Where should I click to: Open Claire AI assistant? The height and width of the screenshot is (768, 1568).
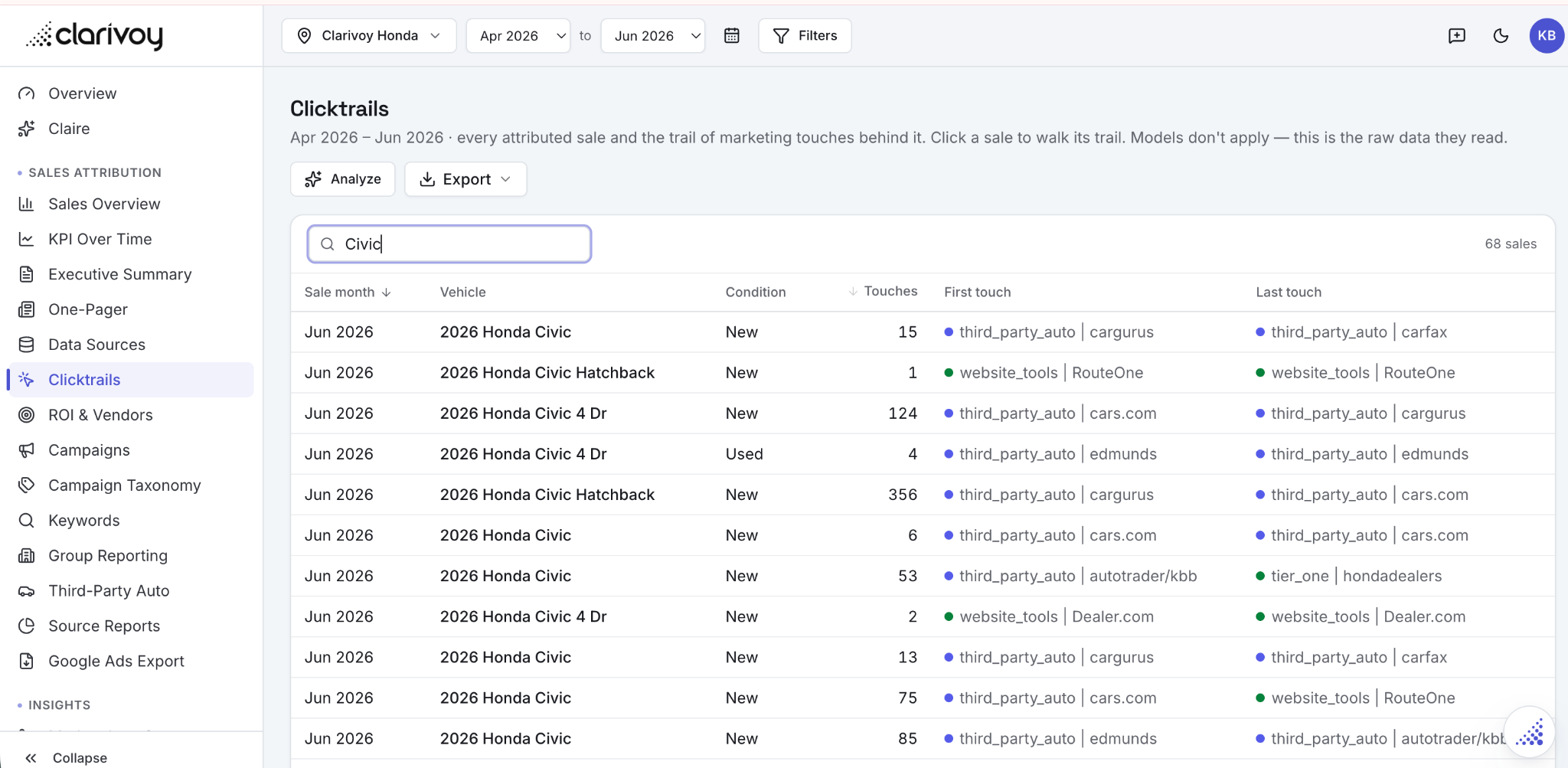(69, 129)
